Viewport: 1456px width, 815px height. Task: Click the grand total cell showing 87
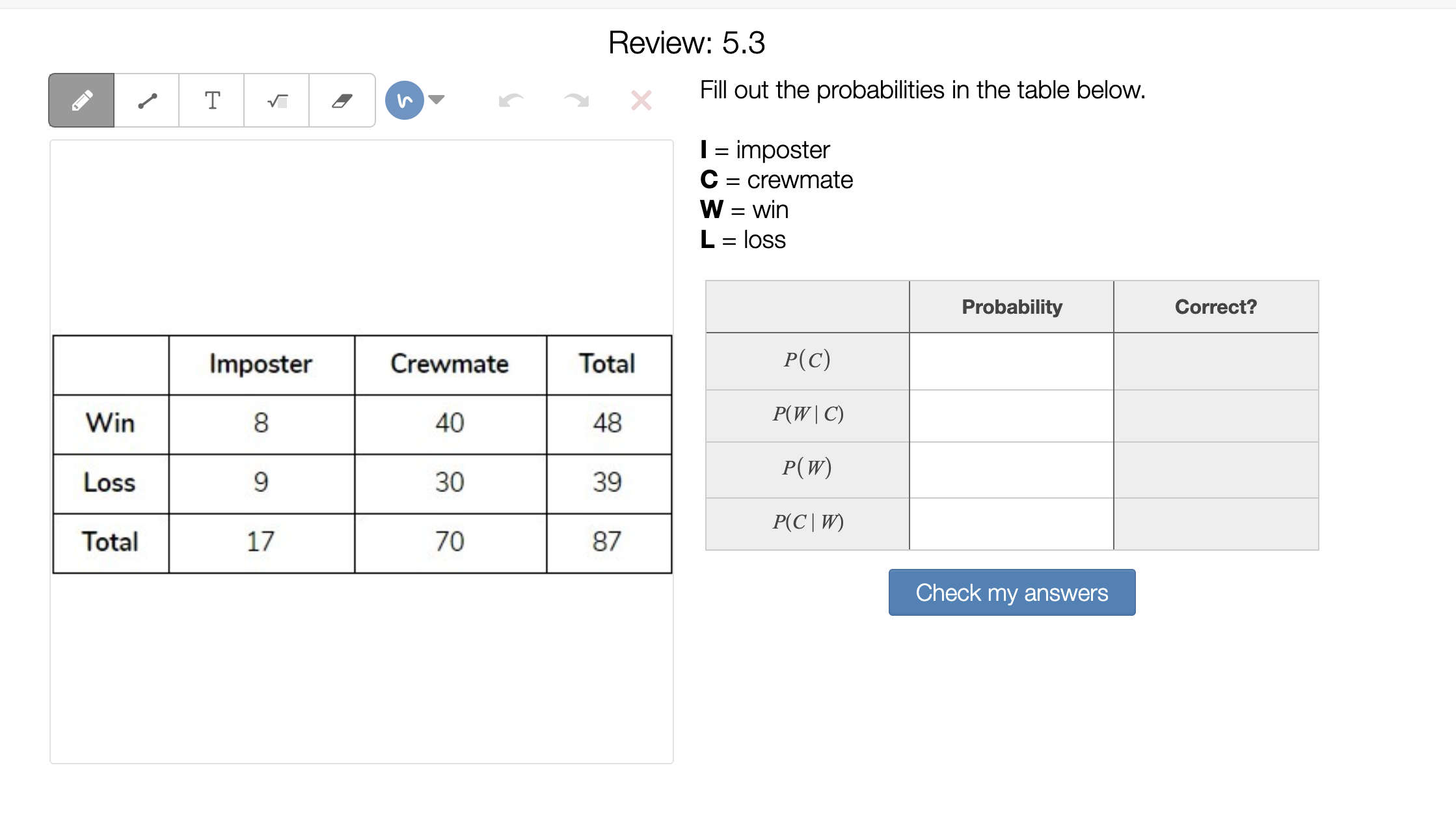tap(608, 542)
